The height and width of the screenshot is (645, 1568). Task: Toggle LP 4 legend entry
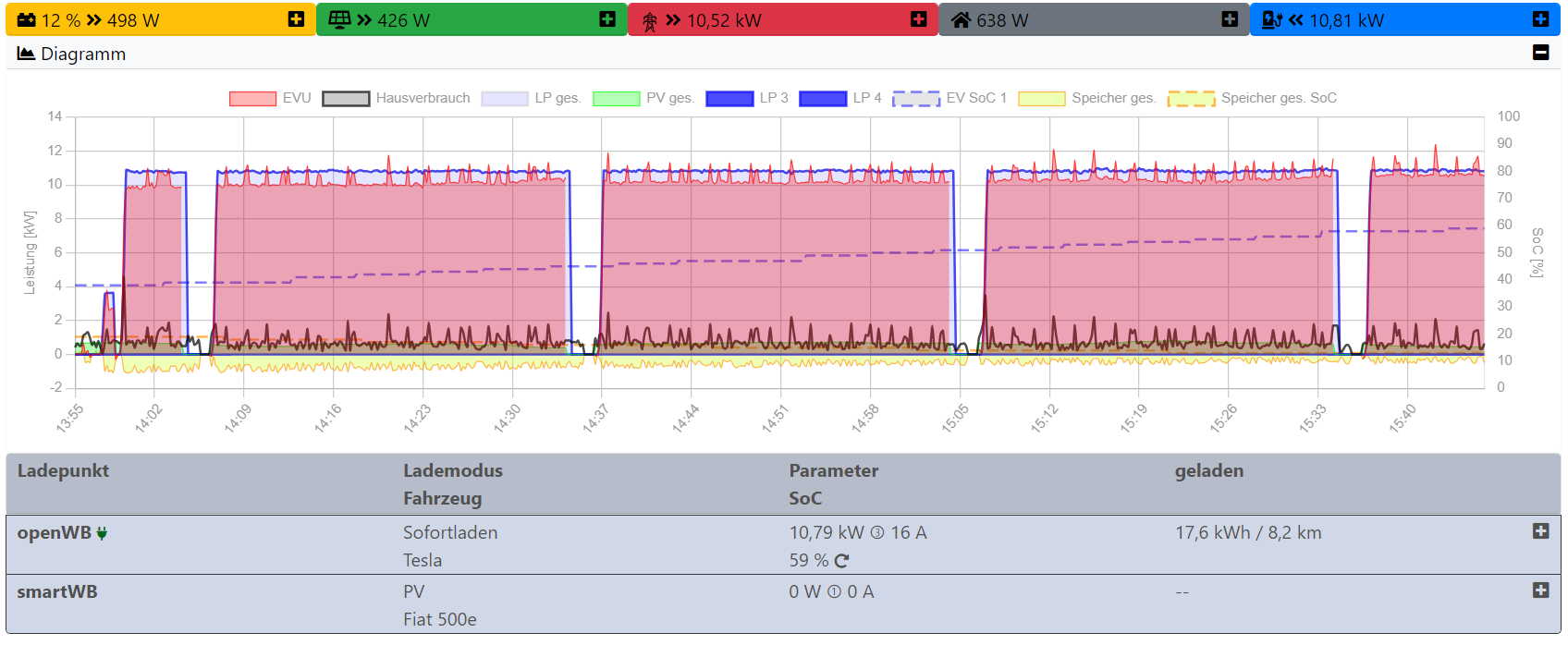840,98
